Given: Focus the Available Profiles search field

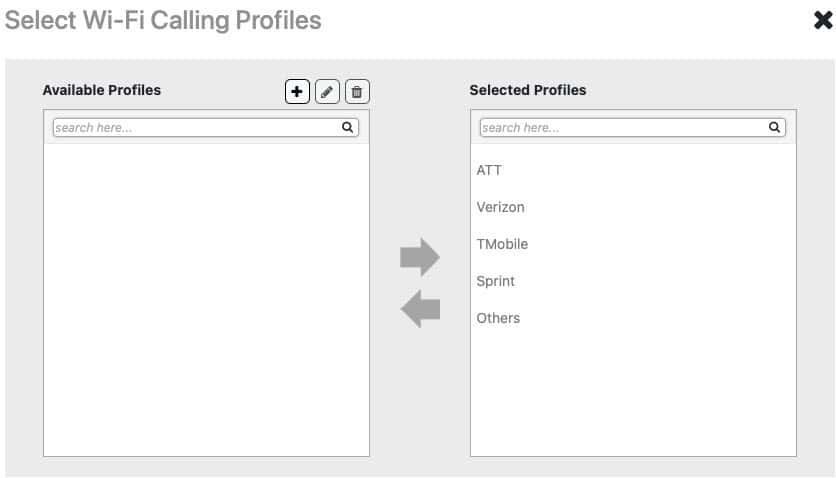Looking at the screenshot, I should pyautogui.click(x=206, y=127).
